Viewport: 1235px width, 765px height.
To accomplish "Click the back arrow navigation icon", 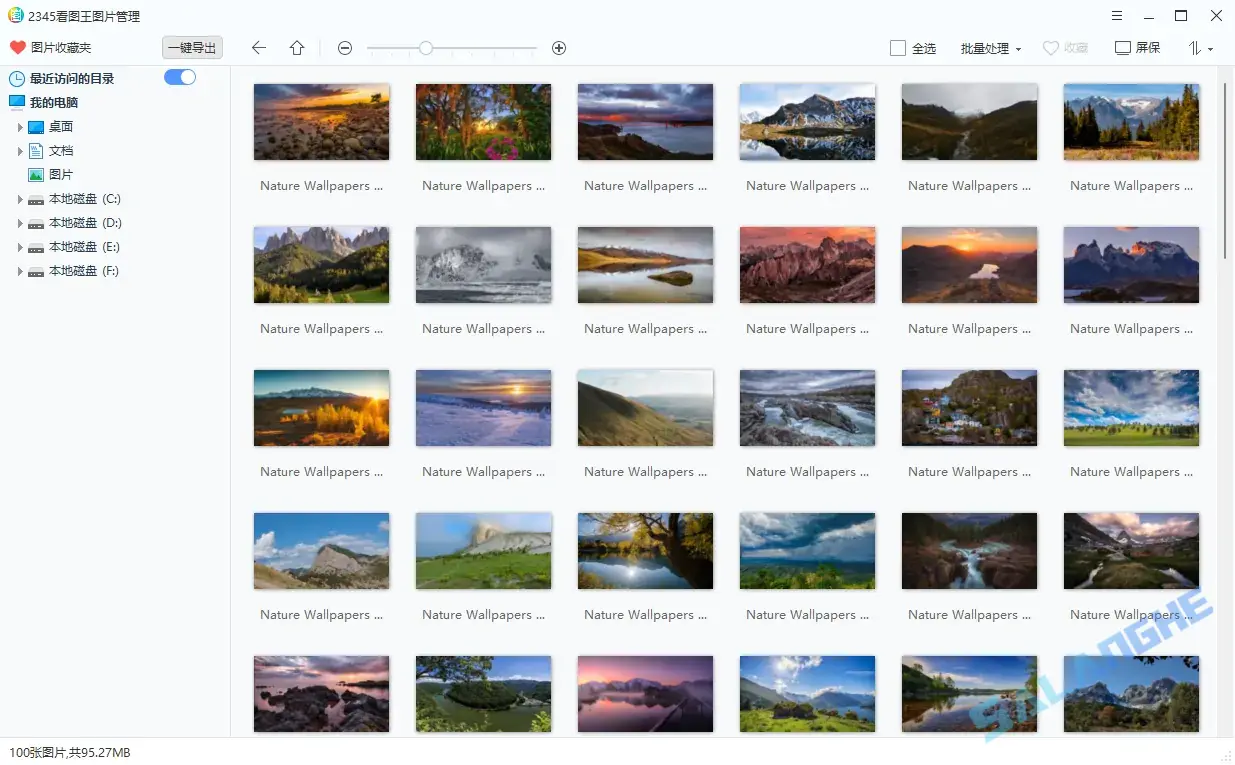I will tap(259, 48).
